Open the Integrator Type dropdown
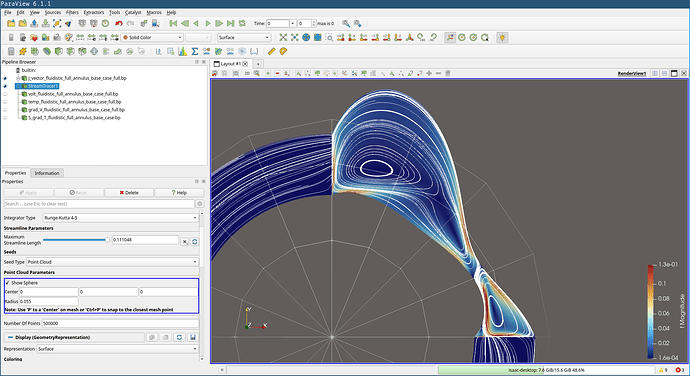 point(120,218)
